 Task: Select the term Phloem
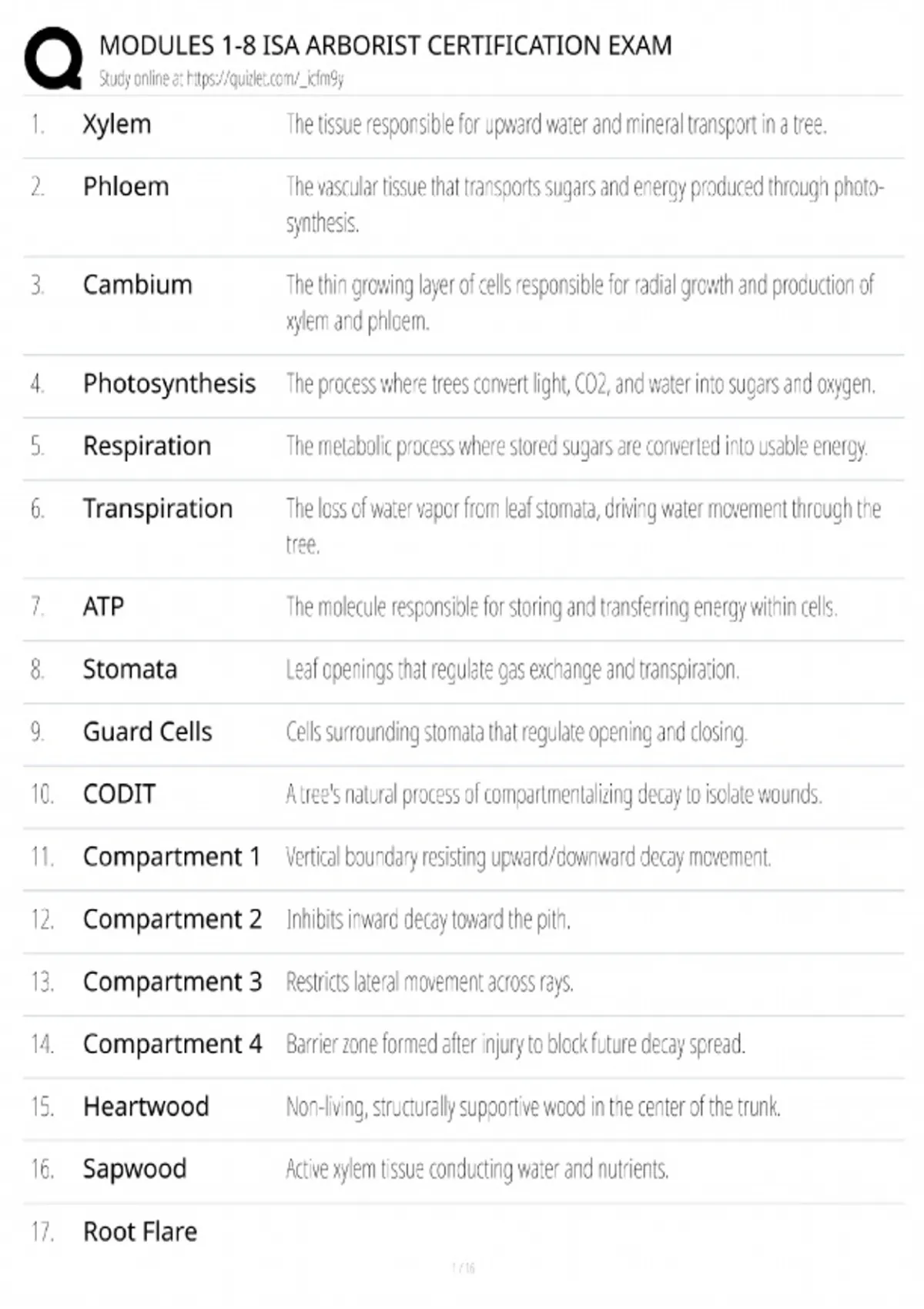[x=126, y=187]
